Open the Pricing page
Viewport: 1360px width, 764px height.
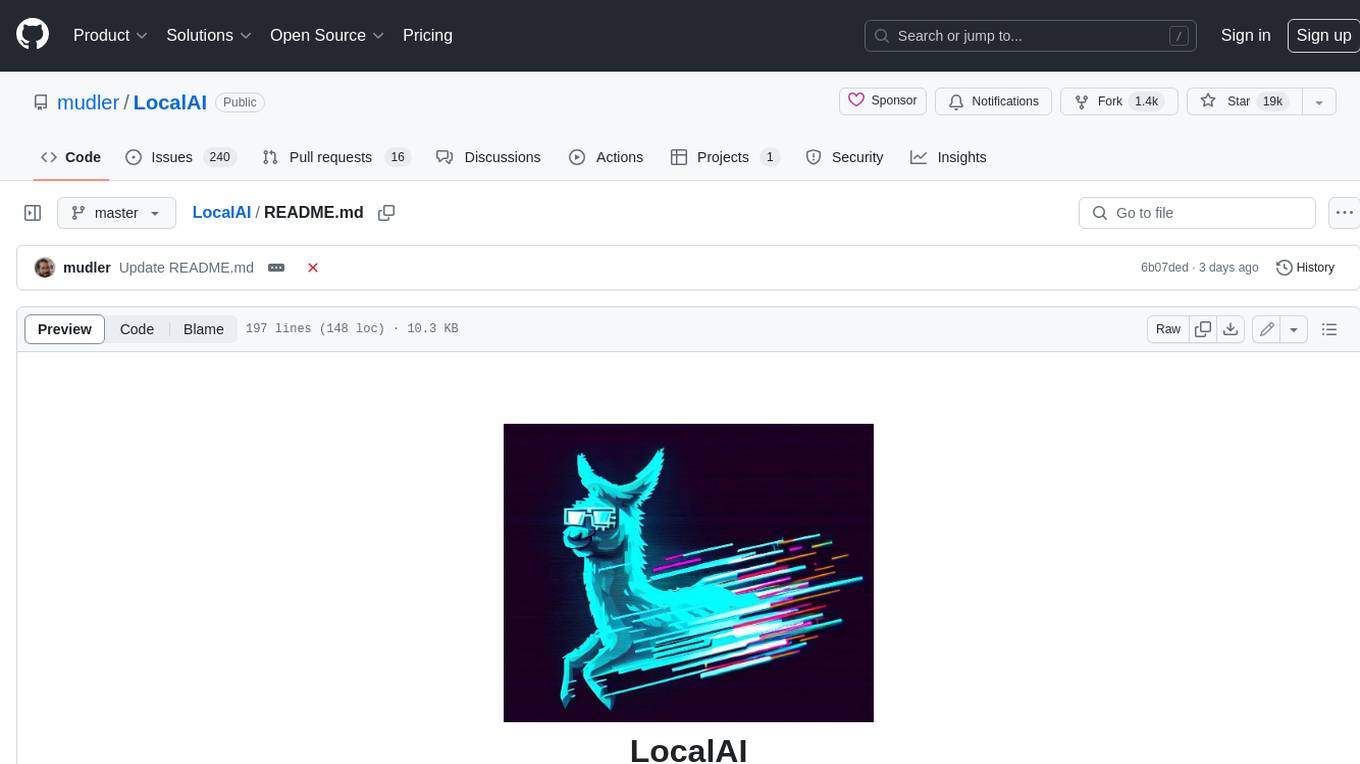click(427, 35)
